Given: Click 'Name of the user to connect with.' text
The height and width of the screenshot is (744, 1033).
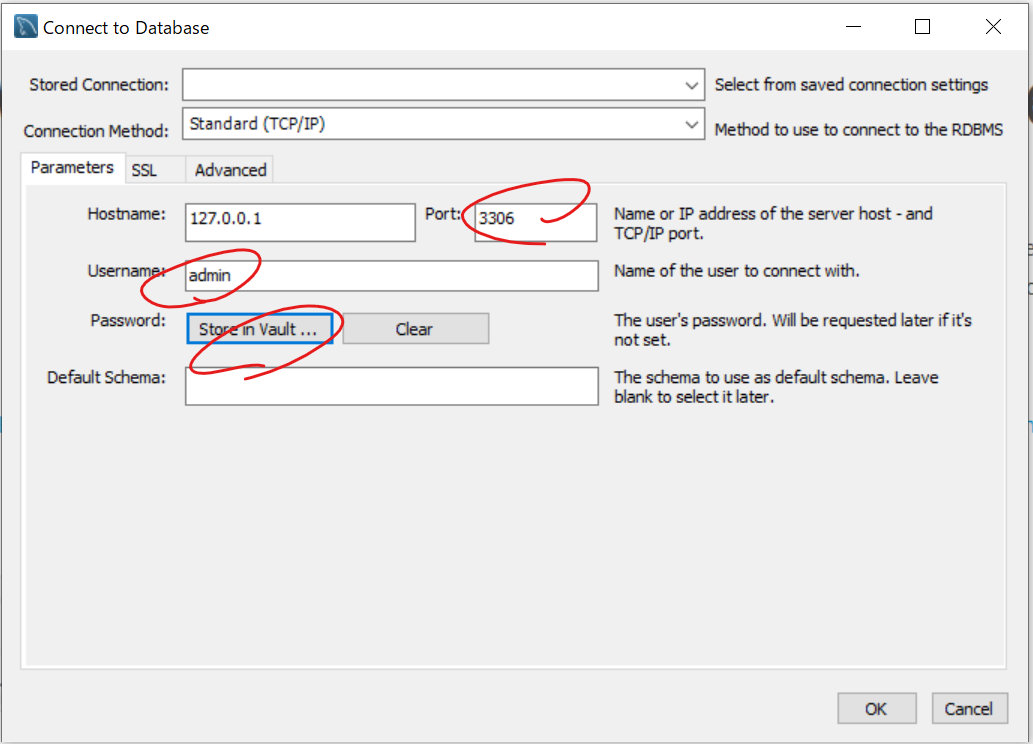Looking at the screenshot, I should (737, 271).
